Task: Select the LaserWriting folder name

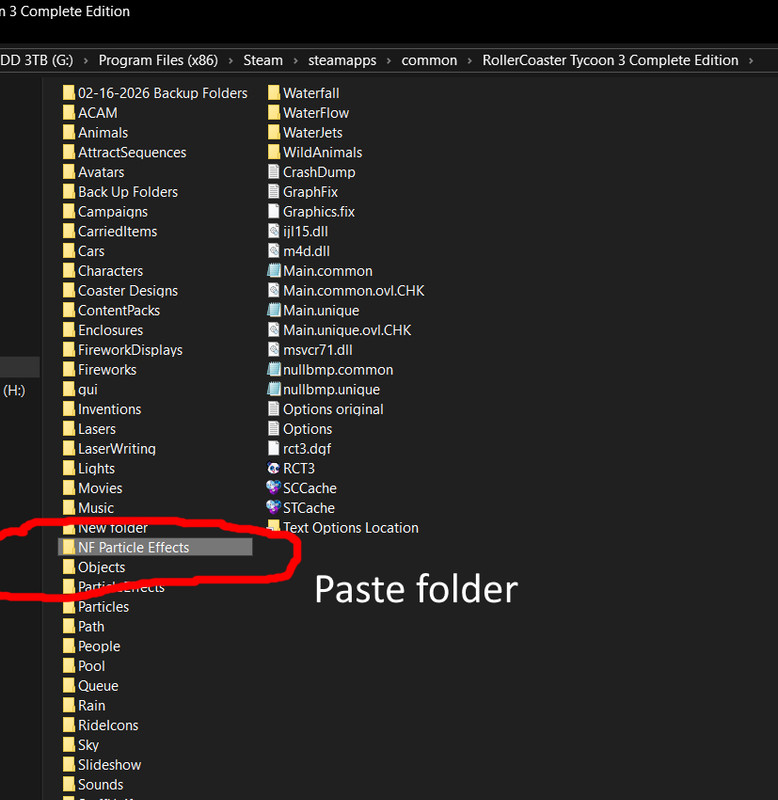Action: (117, 448)
